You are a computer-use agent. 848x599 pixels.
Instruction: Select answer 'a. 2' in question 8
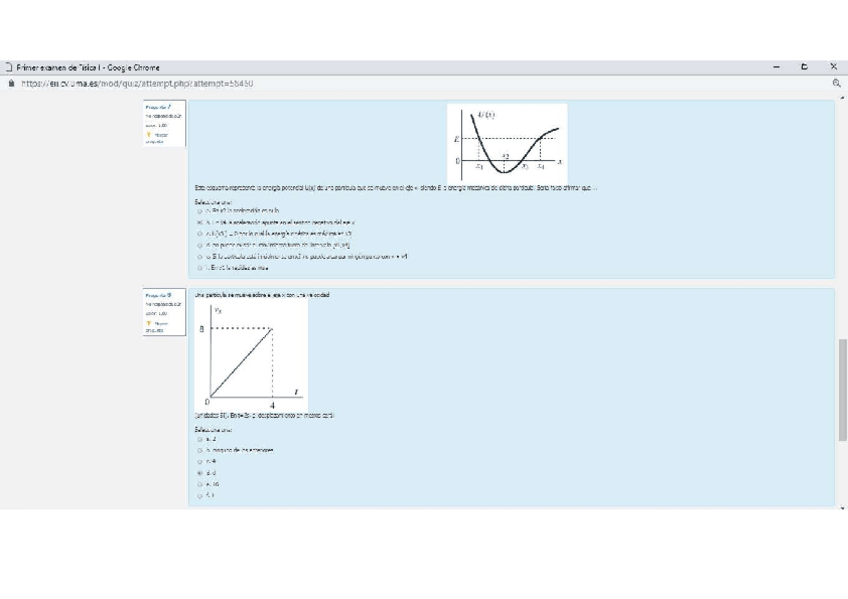pyautogui.click(x=200, y=439)
